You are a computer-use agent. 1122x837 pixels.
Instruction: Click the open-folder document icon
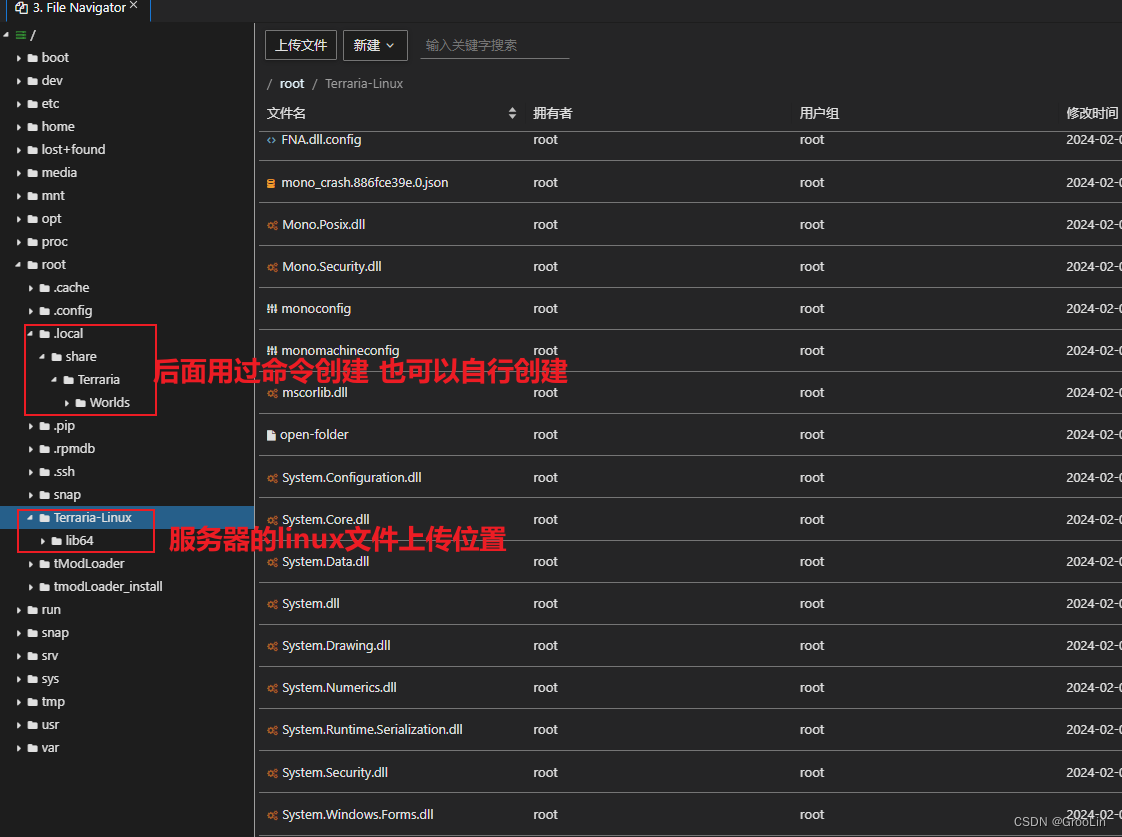click(x=271, y=435)
